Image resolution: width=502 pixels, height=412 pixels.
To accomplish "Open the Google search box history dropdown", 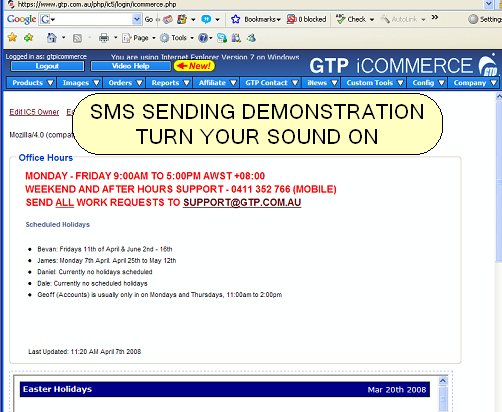I will click(136, 19).
